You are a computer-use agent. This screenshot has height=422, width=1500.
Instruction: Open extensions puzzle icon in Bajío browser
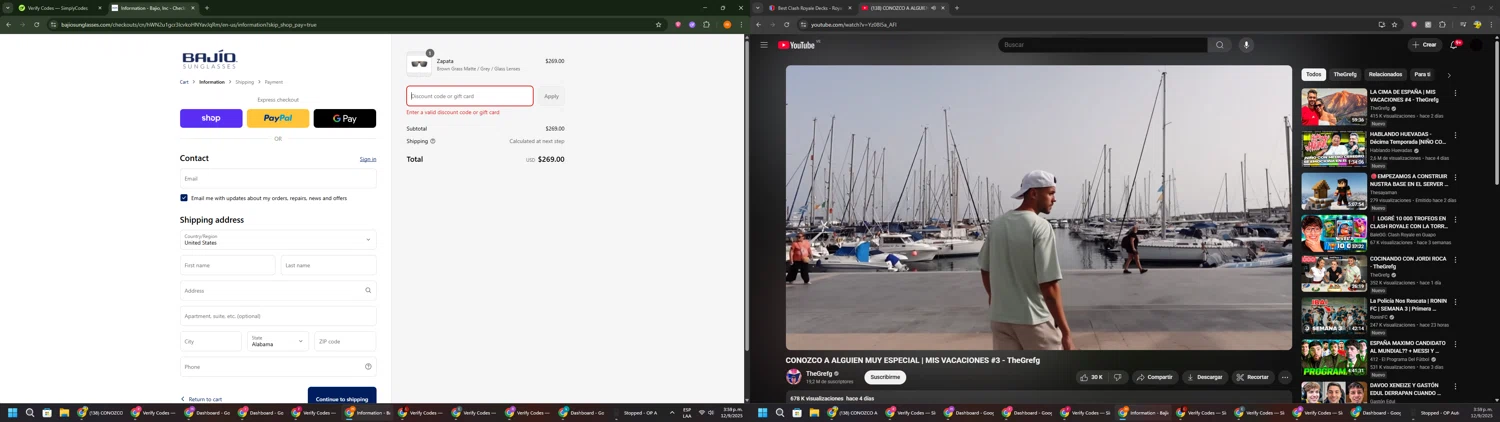(706, 24)
